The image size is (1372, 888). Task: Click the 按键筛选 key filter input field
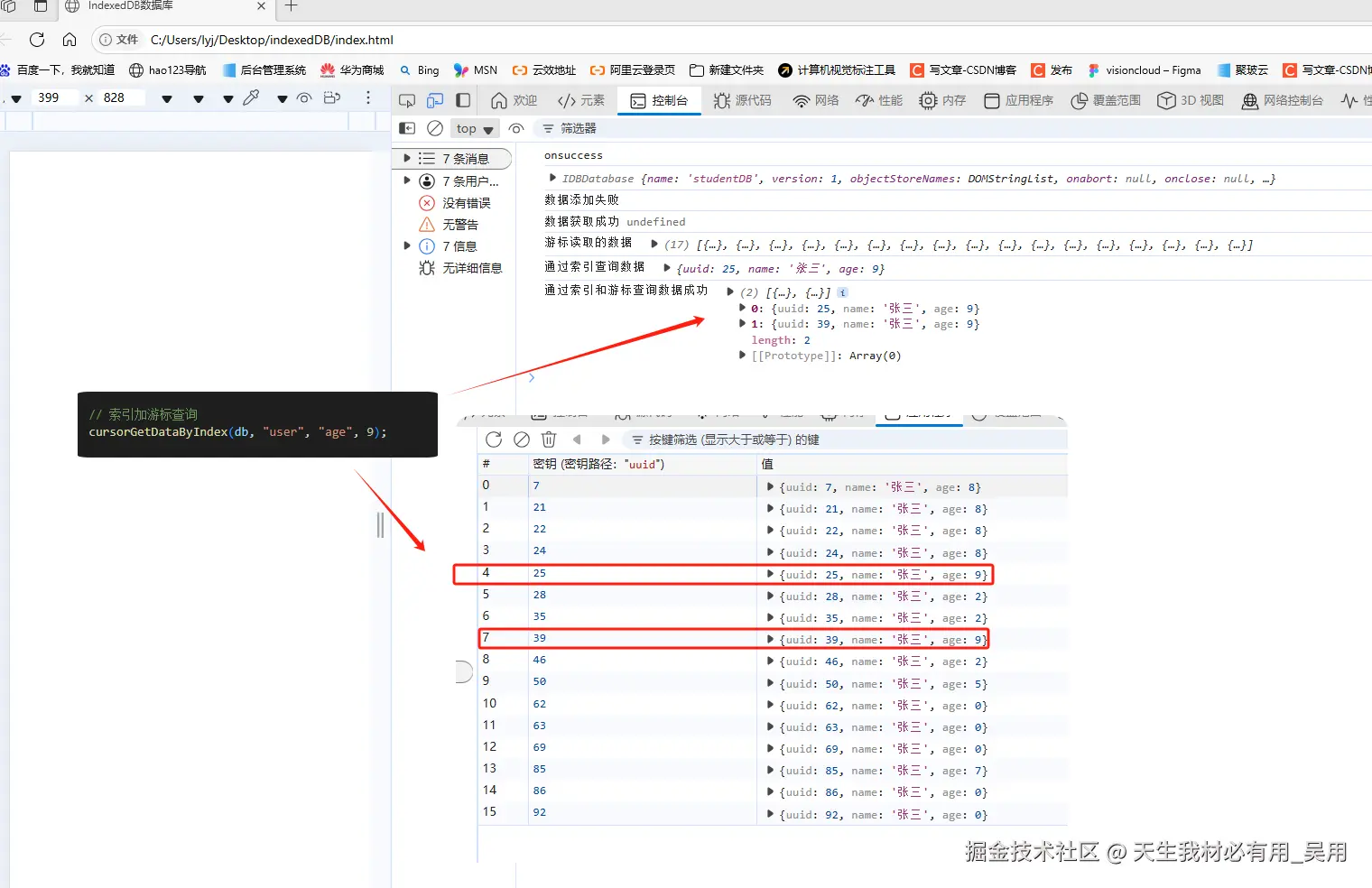pyautogui.click(x=722, y=439)
